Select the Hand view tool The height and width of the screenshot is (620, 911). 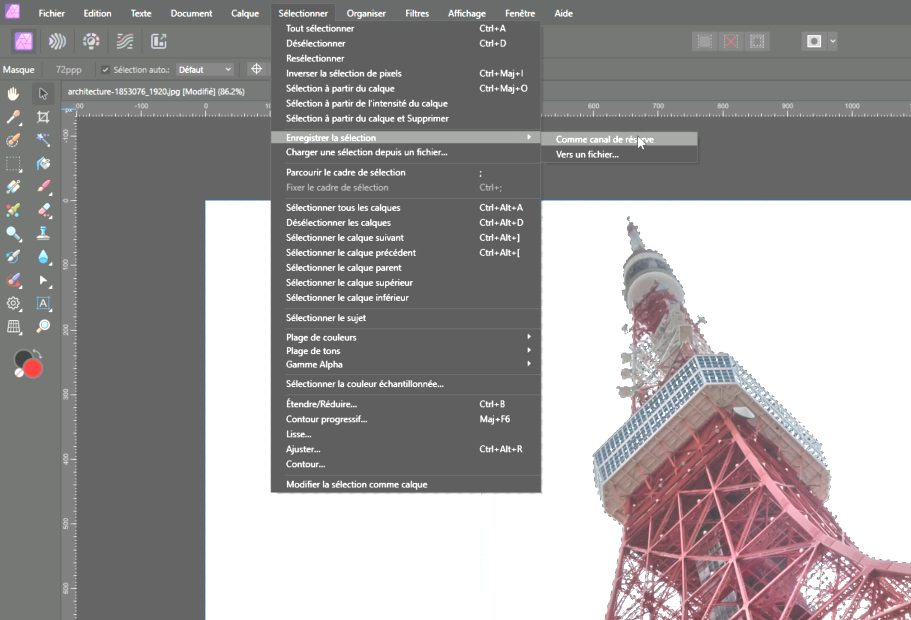click(x=14, y=93)
